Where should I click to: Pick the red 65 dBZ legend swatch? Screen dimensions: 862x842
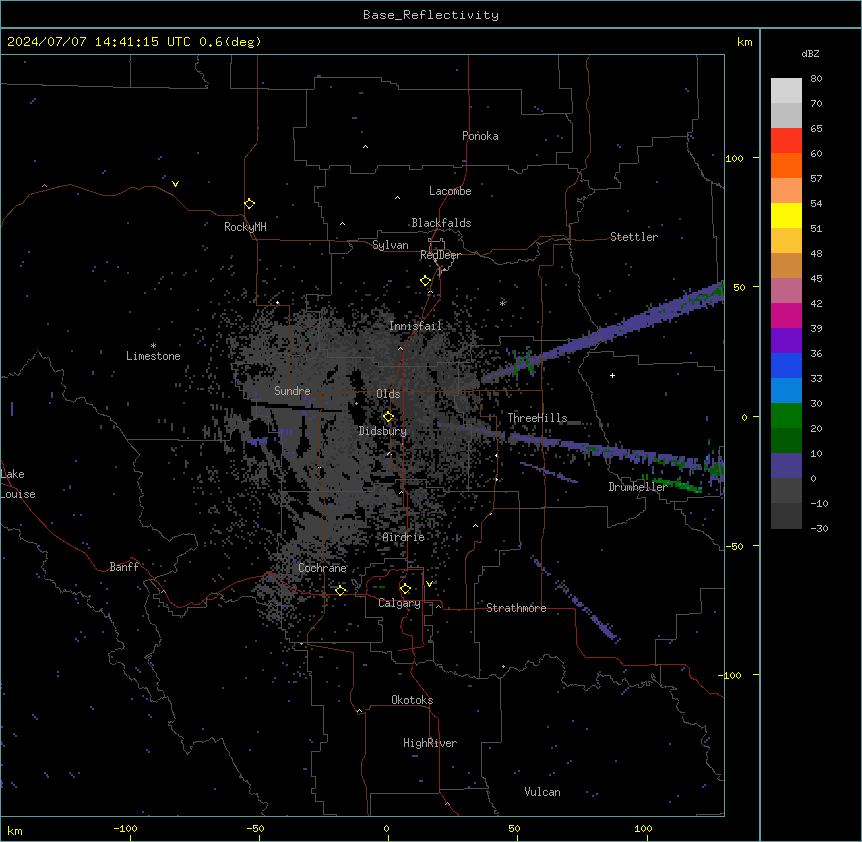coord(786,140)
